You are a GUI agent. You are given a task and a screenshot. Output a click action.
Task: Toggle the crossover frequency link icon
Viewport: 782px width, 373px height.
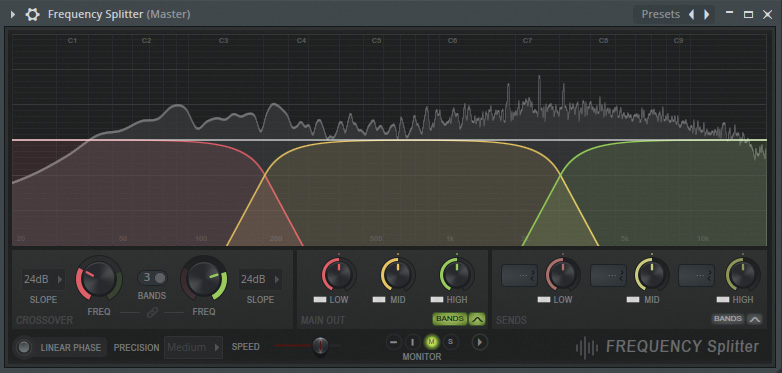click(152, 313)
